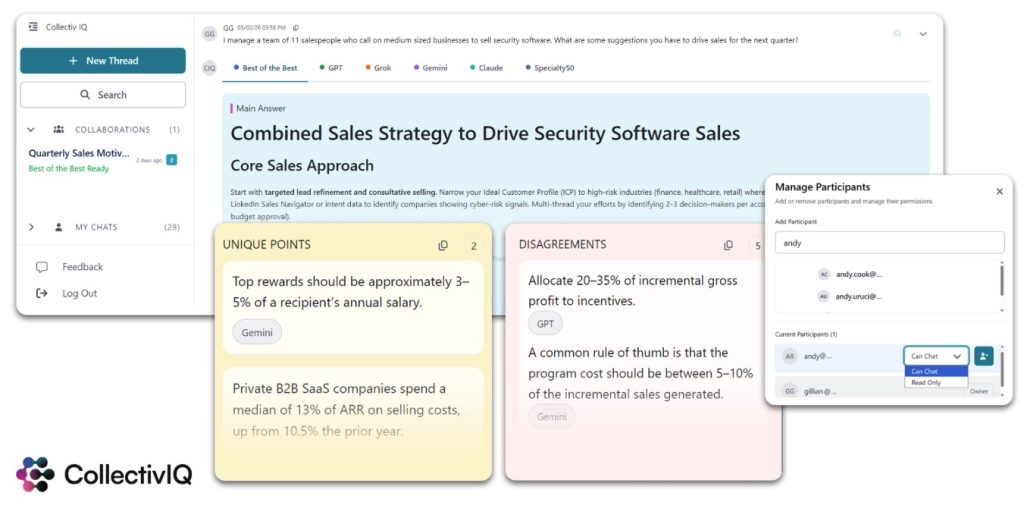Click the Gemini tag under rule of thumb point
This screenshot has width=1024, height=527.
coord(552,417)
